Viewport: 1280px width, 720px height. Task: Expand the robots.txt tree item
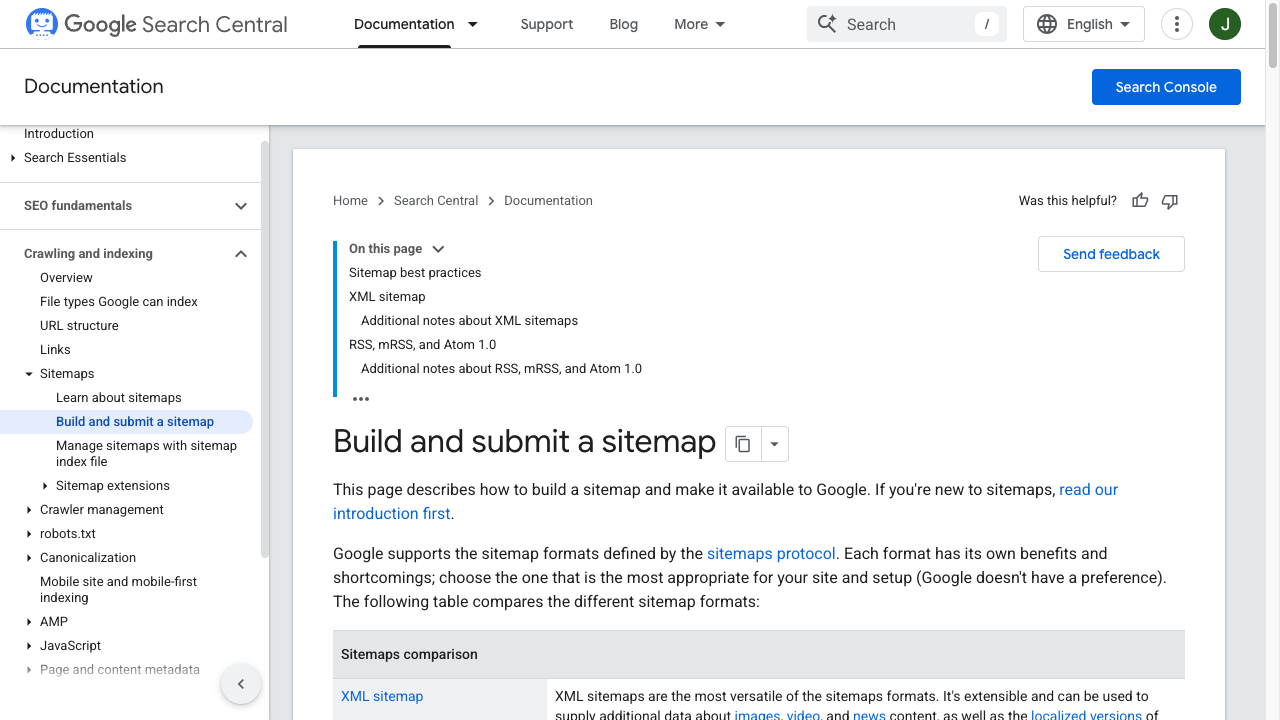coord(29,534)
